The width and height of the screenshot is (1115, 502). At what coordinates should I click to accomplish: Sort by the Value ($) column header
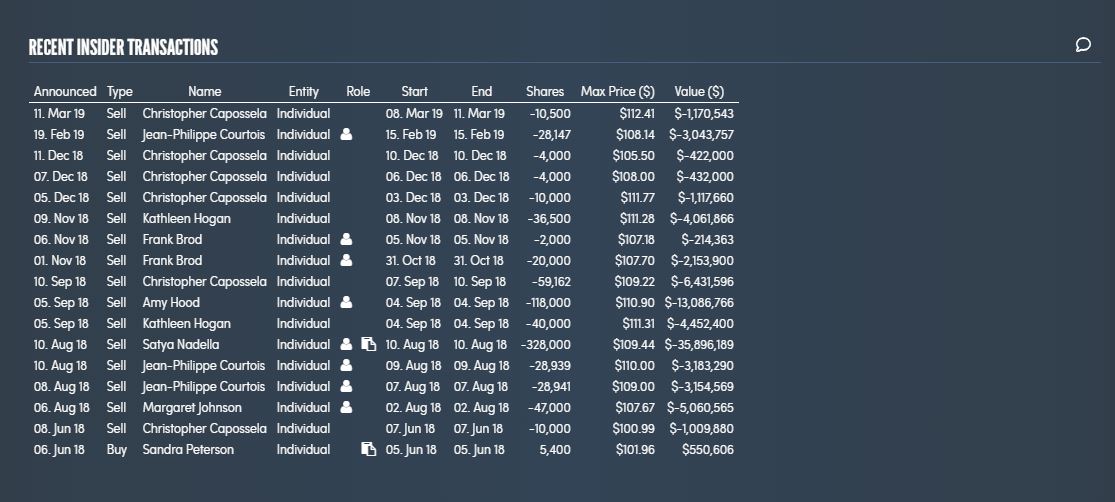(x=699, y=92)
